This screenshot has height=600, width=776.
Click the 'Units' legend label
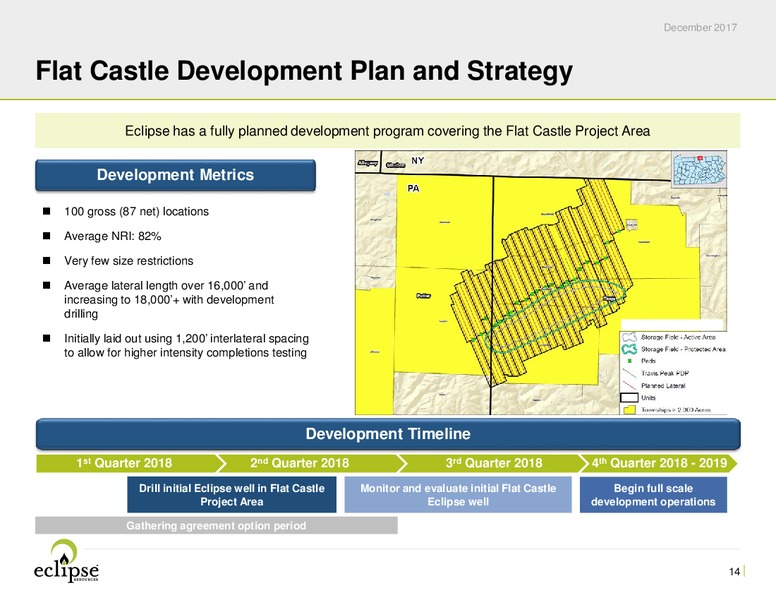click(x=648, y=398)
